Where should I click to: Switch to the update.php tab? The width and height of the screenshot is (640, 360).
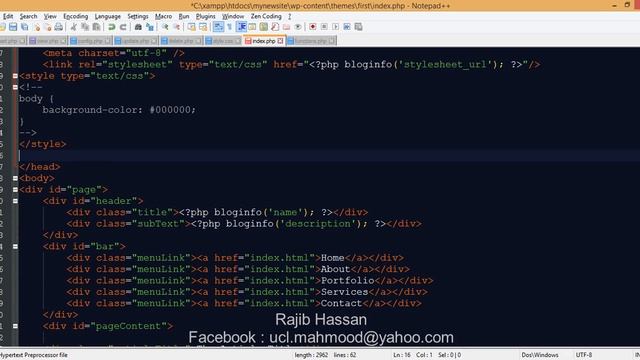136,41
